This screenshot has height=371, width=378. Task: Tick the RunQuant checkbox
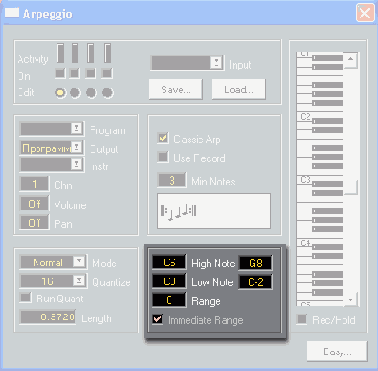25,297
